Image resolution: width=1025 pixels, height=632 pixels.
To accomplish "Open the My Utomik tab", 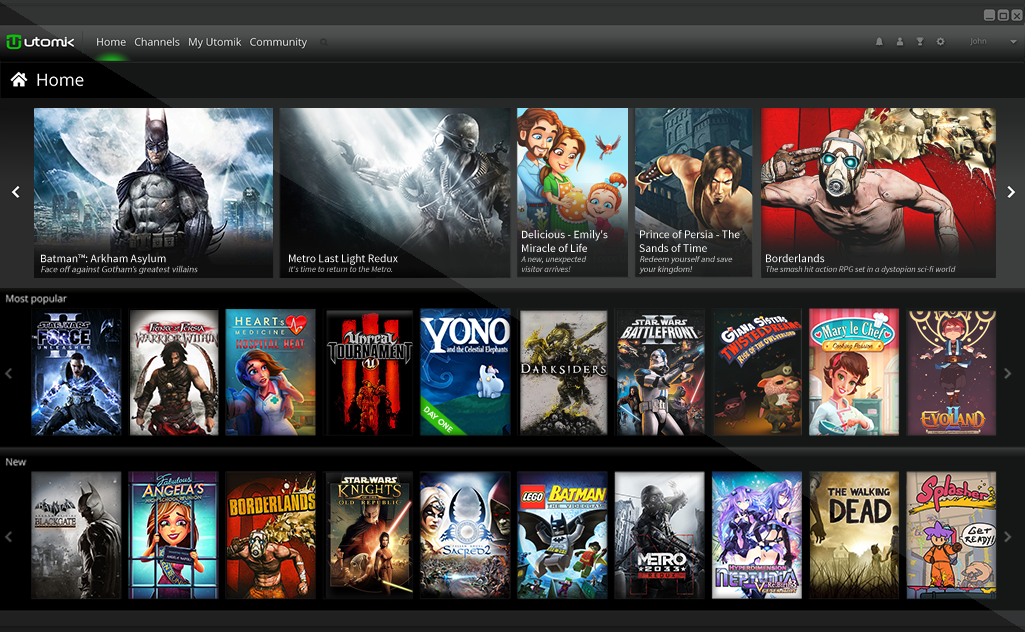I will [215, 42].
